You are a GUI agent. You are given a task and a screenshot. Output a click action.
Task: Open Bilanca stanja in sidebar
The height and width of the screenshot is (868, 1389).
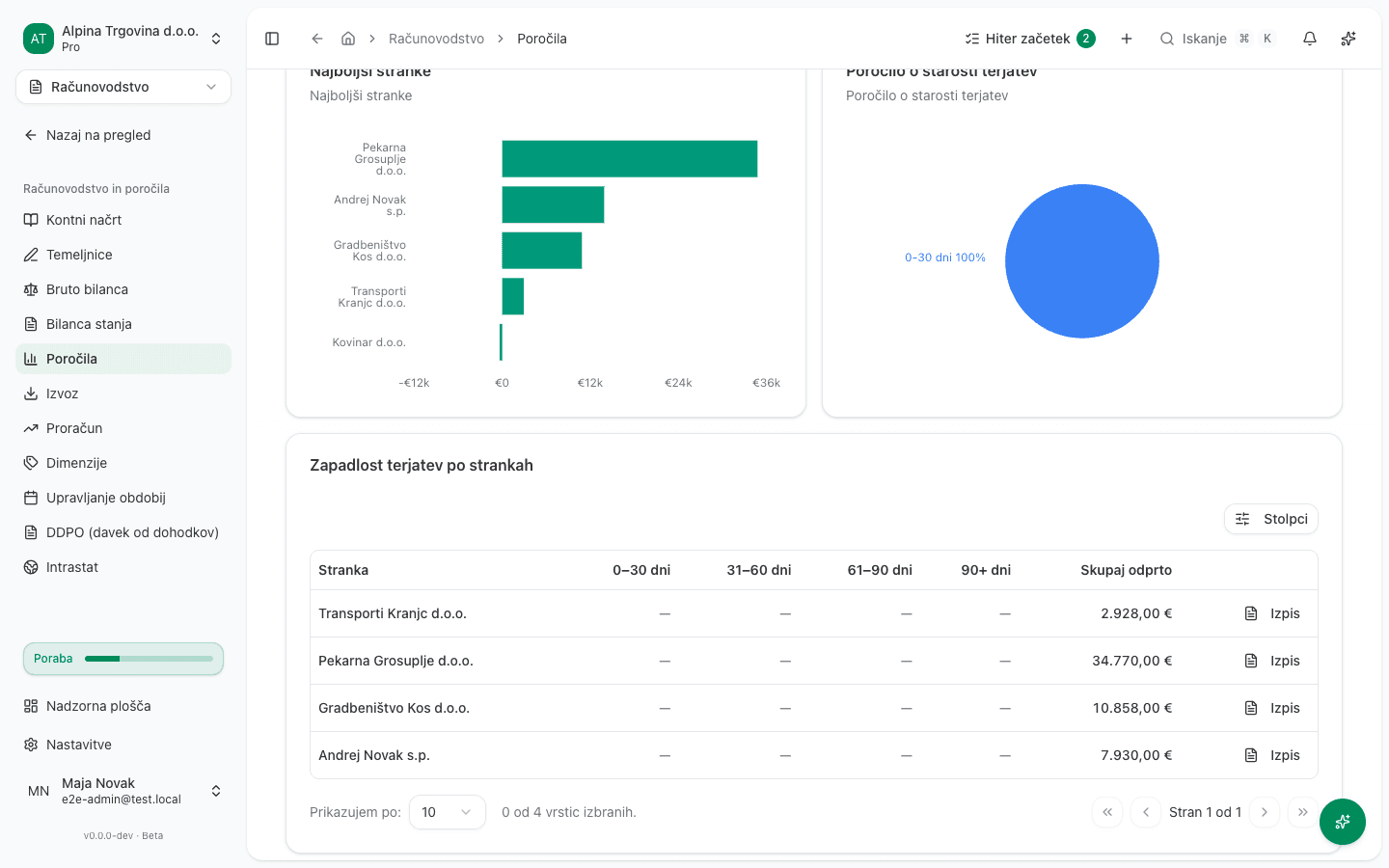[123, 324]
